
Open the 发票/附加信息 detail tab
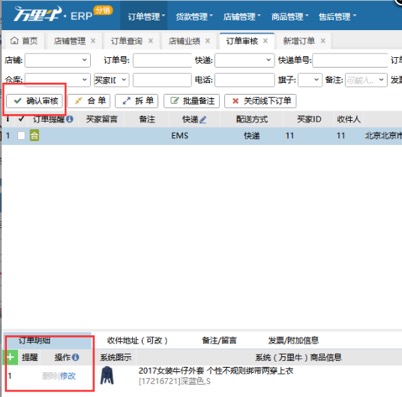click(293, 340)
